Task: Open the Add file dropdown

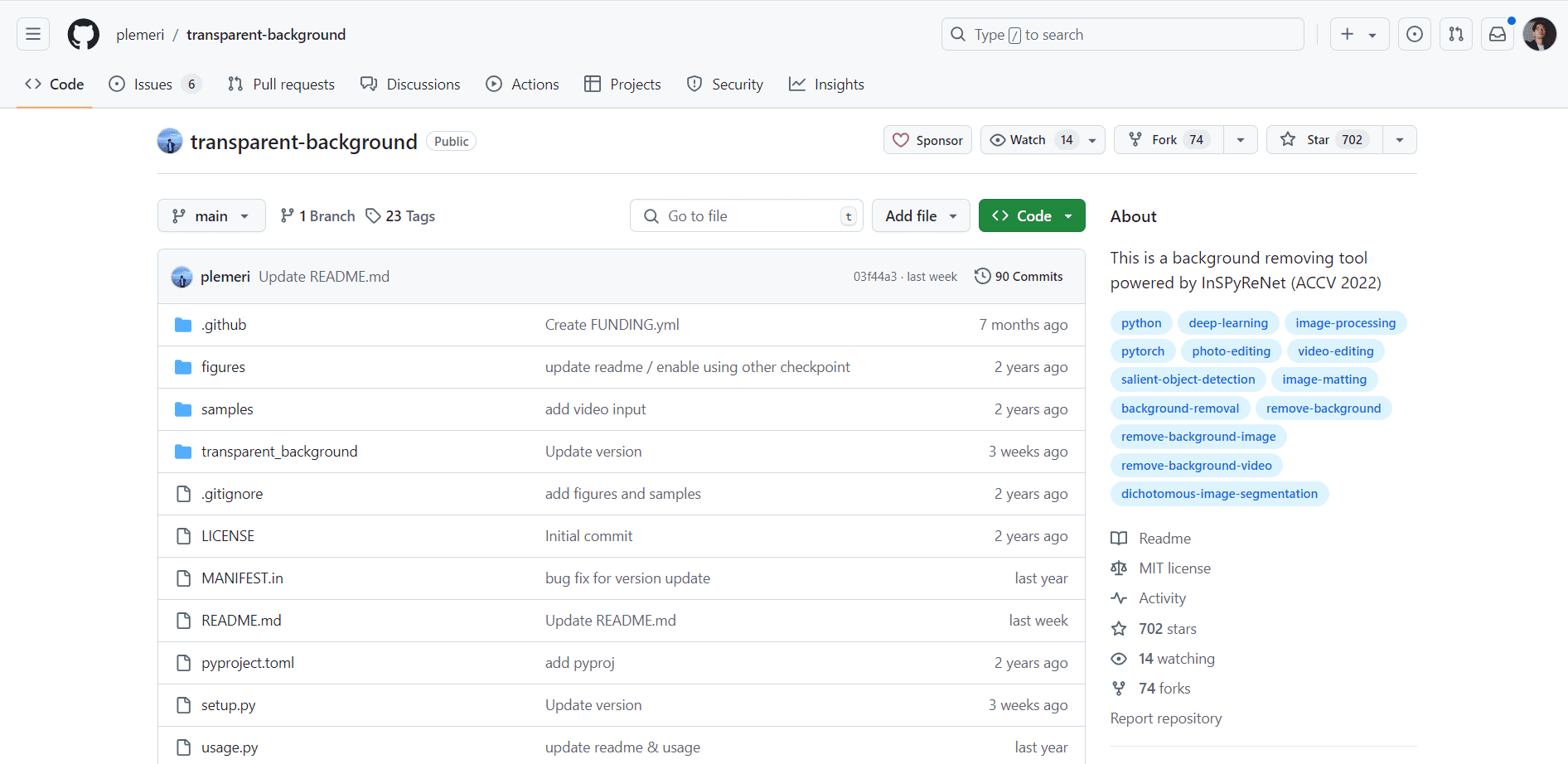Action: point(920,215)
